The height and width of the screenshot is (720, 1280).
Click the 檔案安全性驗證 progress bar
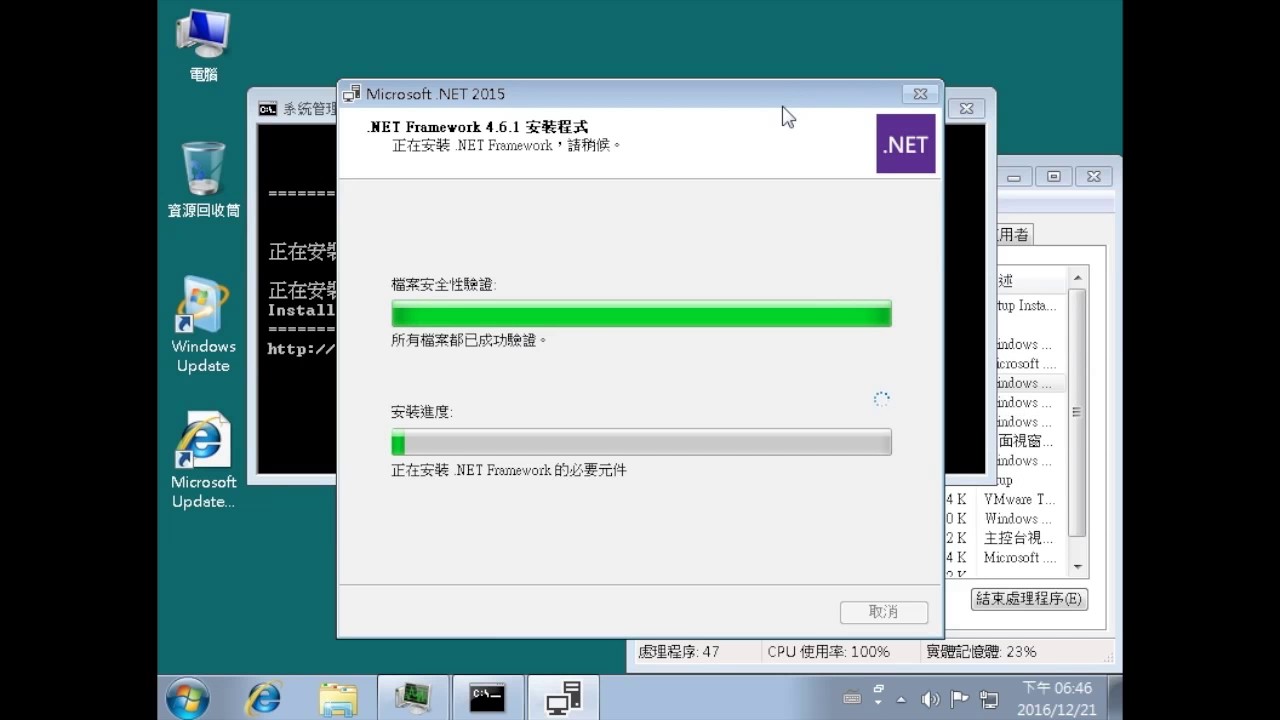coord(641,313)
